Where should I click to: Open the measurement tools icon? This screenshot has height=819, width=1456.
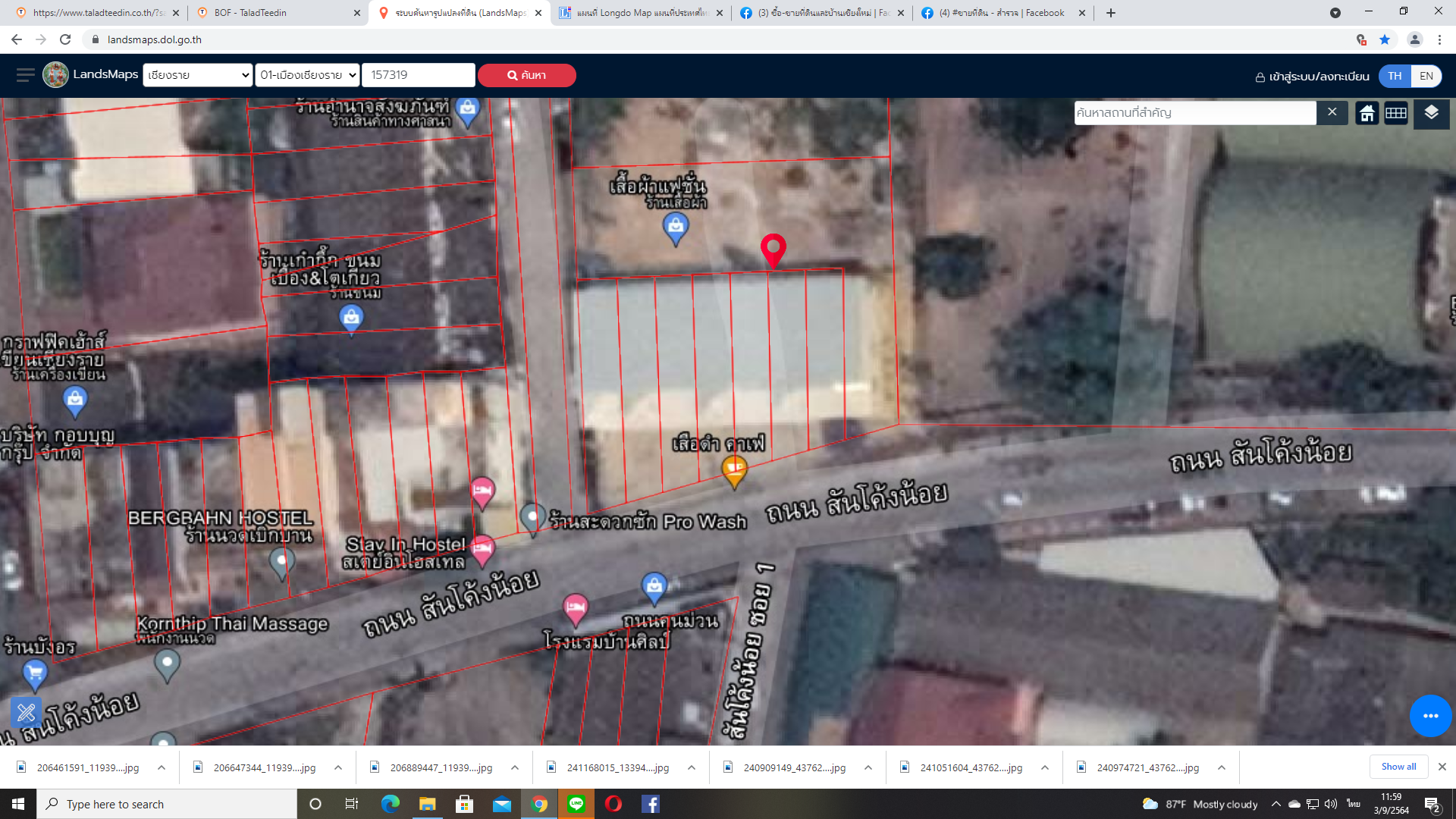(x=27, y=713)
